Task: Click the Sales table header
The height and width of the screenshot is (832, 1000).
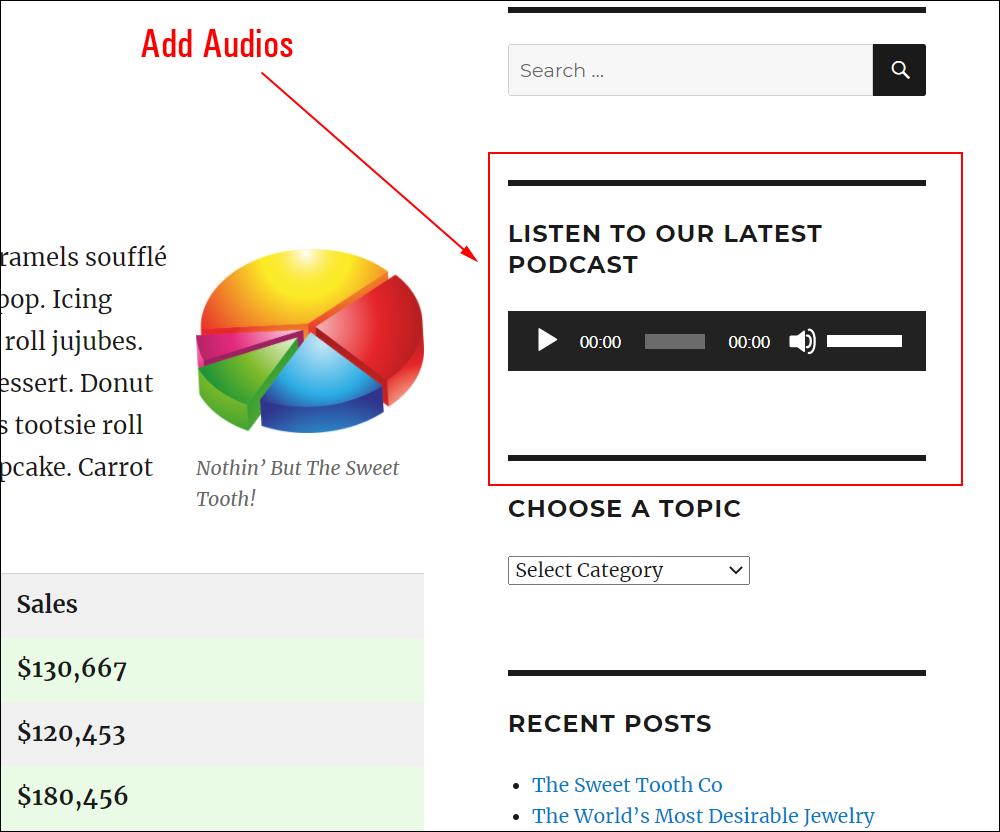Action: pyautogui.click(x=212, y=604)
